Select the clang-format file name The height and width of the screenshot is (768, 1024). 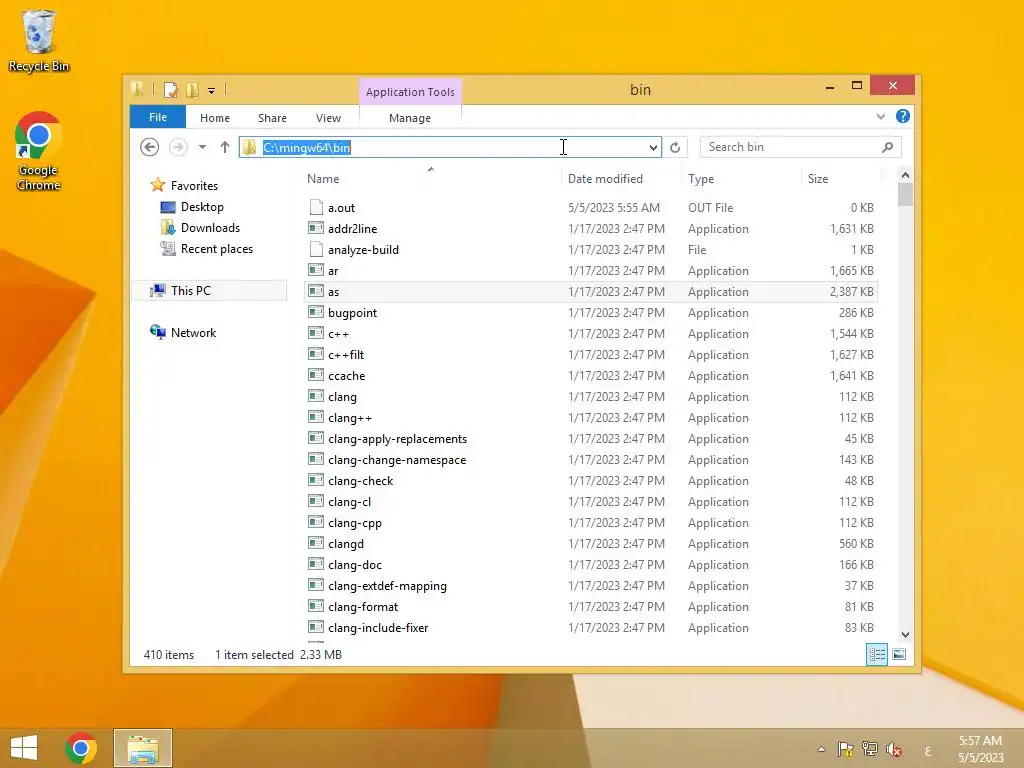coord(363,607)
